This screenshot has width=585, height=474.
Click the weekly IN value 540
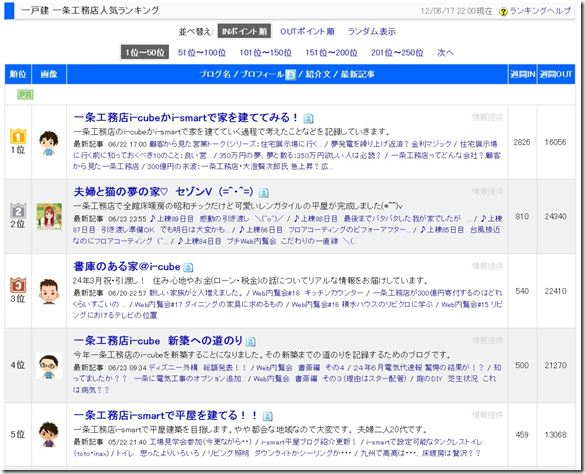(x=522, y=291)
